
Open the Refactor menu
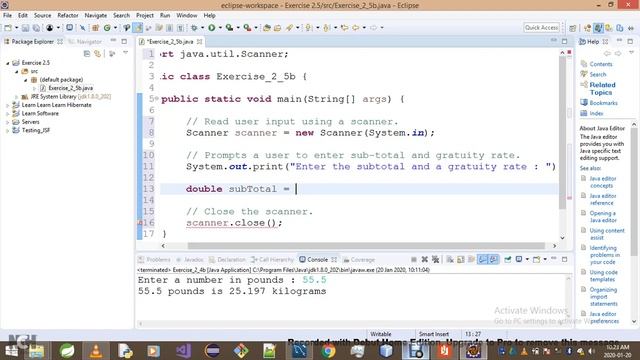pos(68,16)
